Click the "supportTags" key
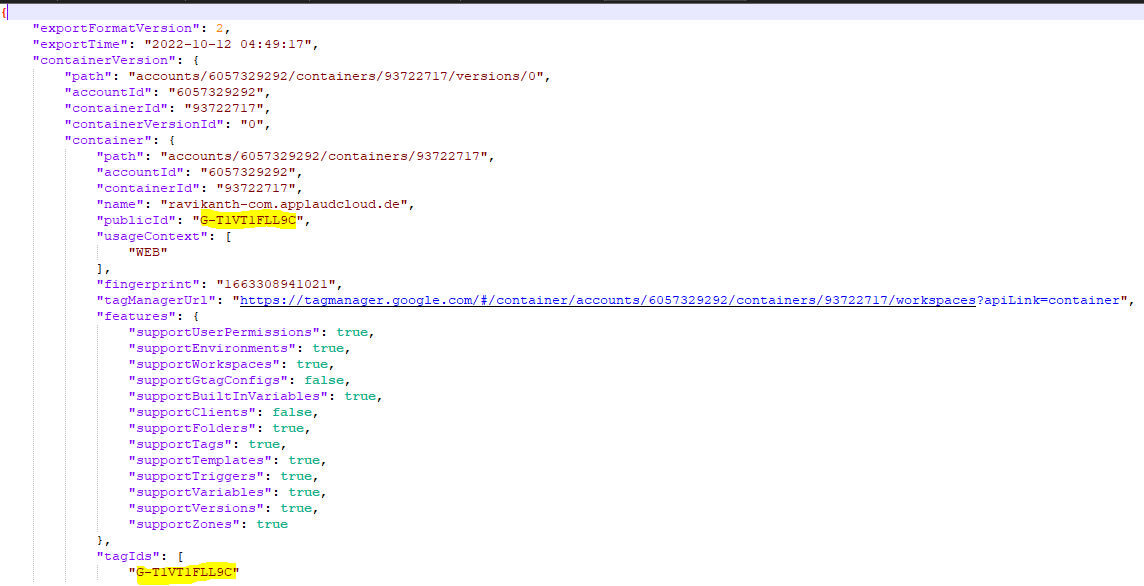 tap(182, 444)
